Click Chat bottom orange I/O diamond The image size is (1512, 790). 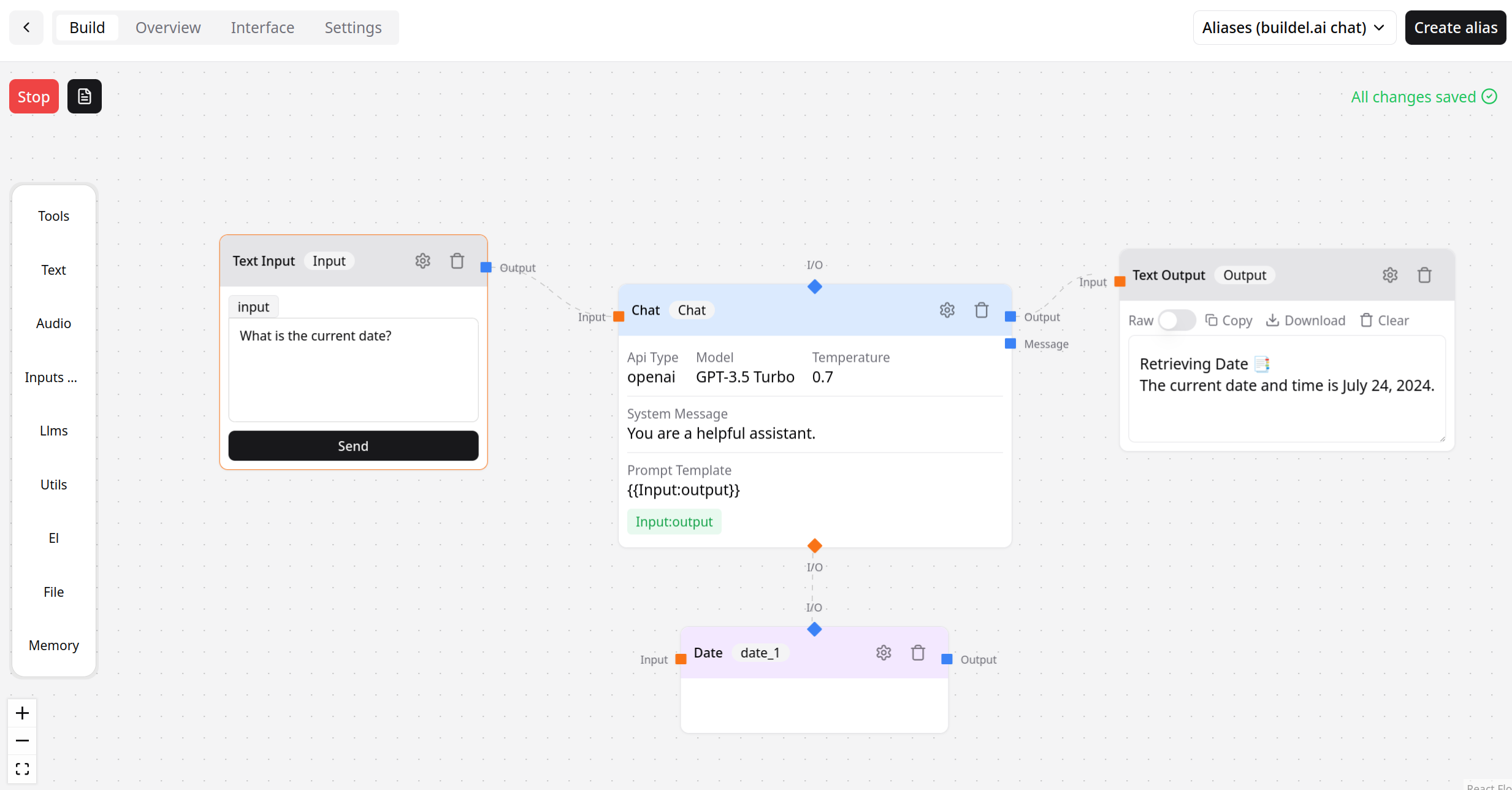tap(815, 545)
